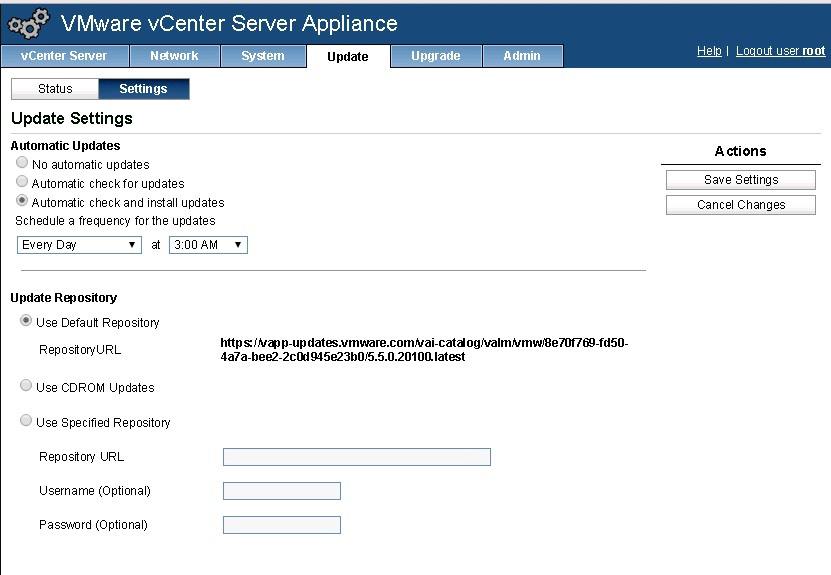Switch to the Admin tab

pyautogui.click(x=523, y=56)
